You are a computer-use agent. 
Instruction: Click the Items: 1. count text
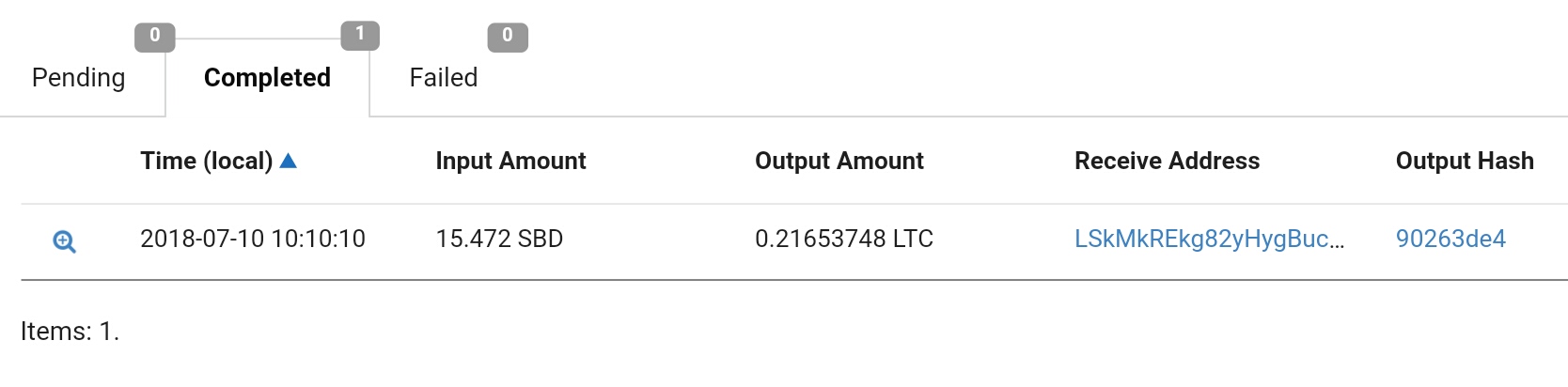[x=71, y=332]
